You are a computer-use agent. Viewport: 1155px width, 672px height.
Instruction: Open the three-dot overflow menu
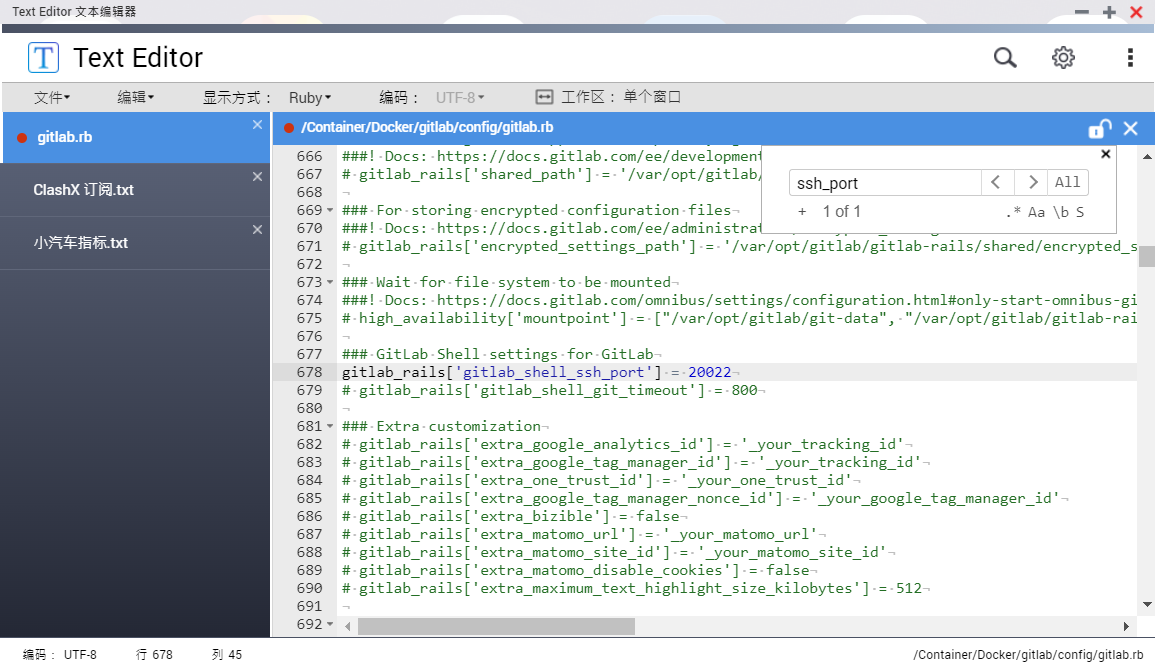pyautogui.click(x=1130, y=57)
